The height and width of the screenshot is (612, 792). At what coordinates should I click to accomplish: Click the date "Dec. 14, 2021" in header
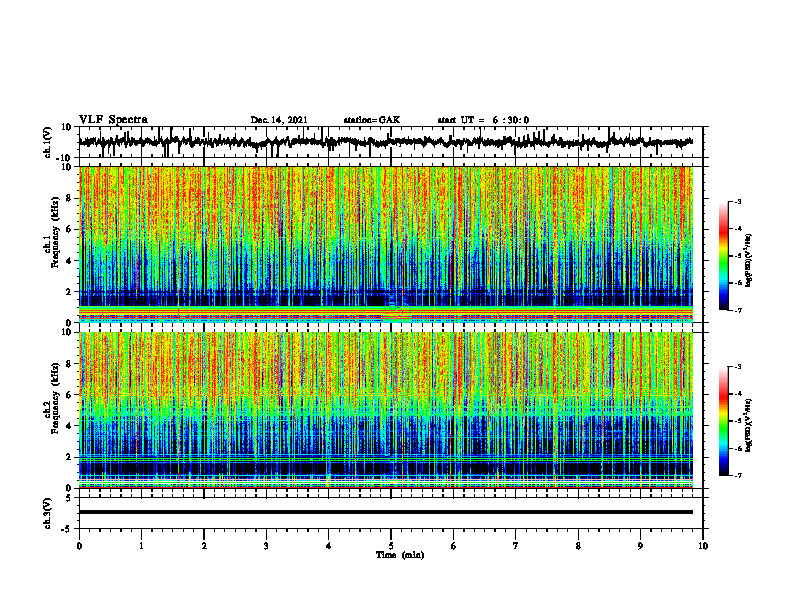(x=279, y=120)
